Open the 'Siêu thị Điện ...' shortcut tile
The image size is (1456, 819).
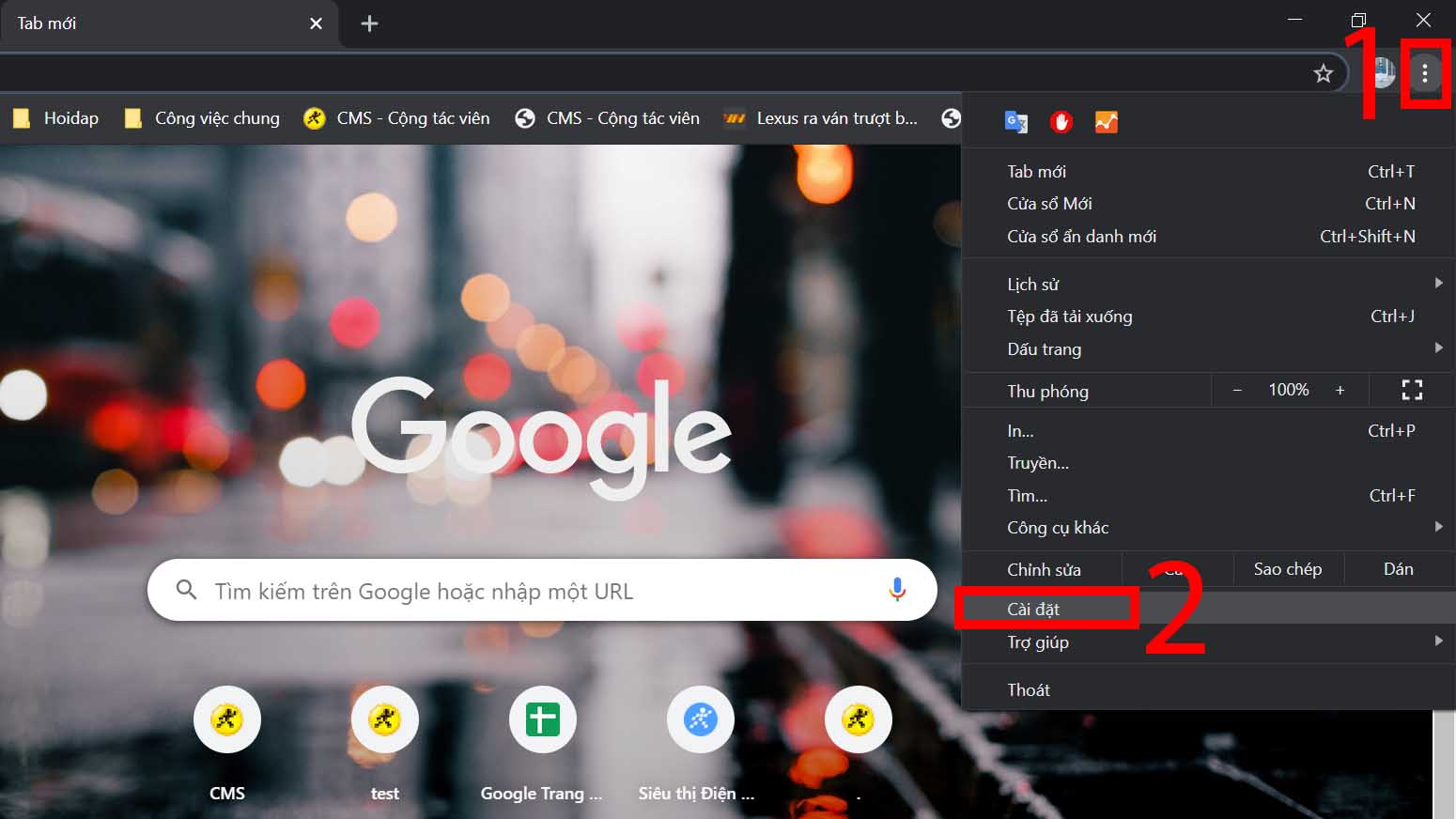[x=698, y=743]
